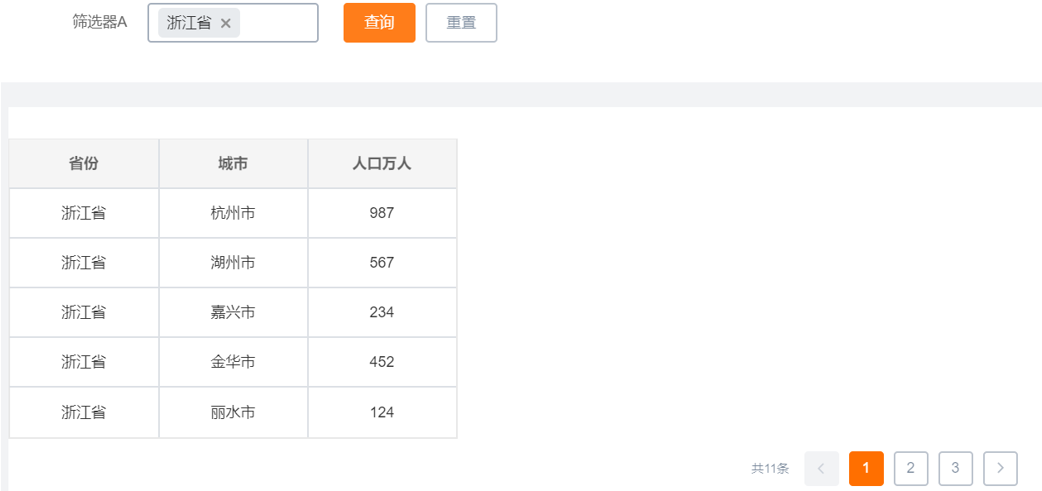Click the 查询 search button

point(379,23)
